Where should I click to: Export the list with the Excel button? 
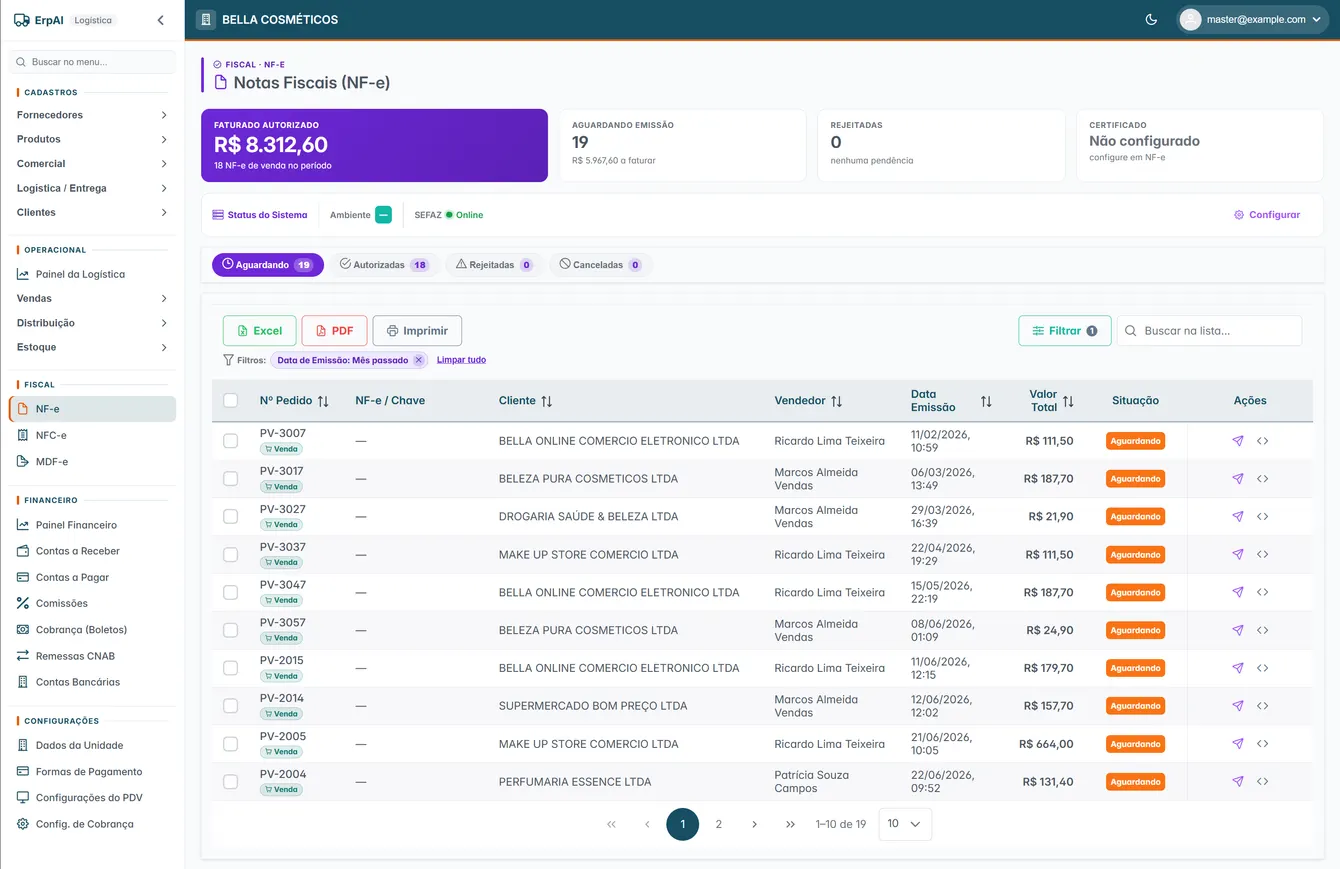tap(259, 331)
